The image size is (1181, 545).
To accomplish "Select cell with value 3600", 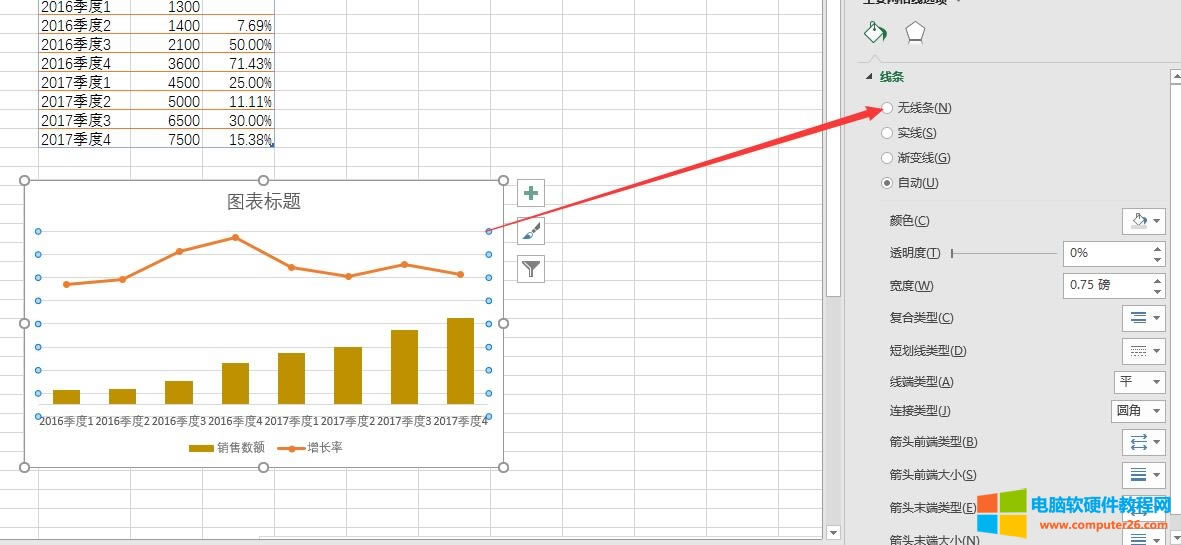I will [x=166, y=64].
